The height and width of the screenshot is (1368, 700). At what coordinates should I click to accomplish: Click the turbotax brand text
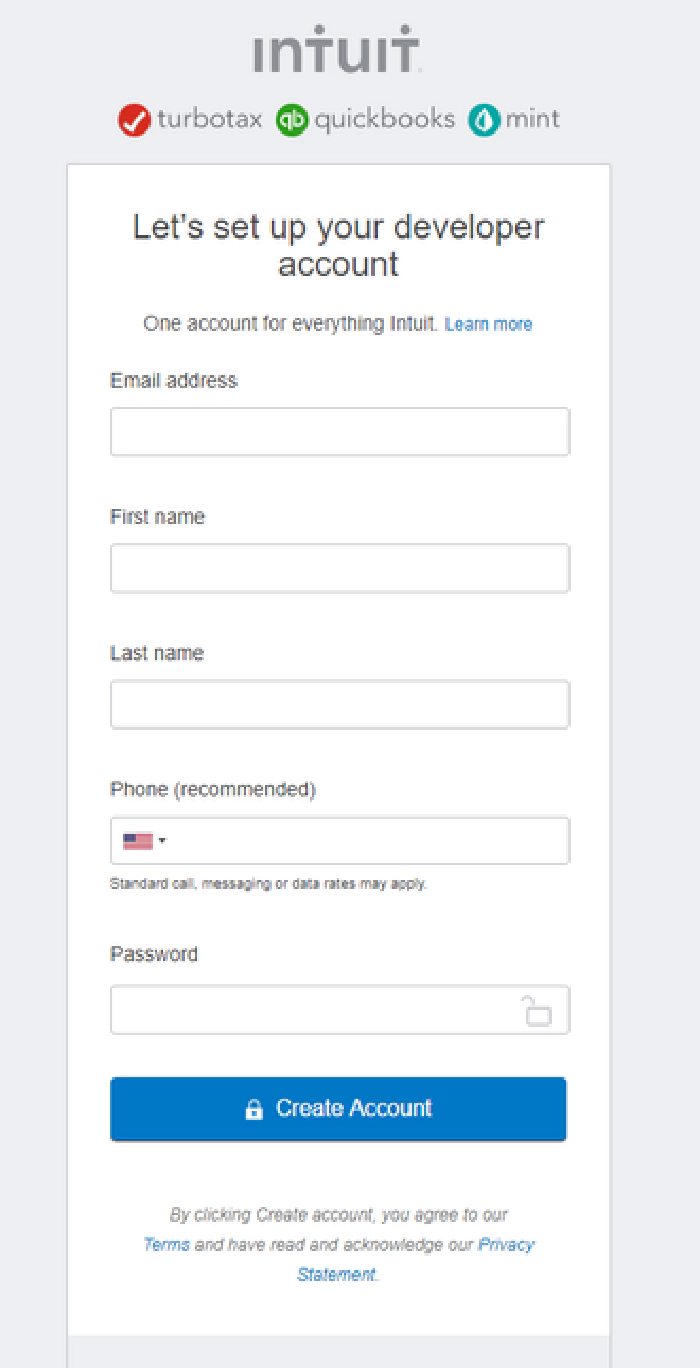209,120
